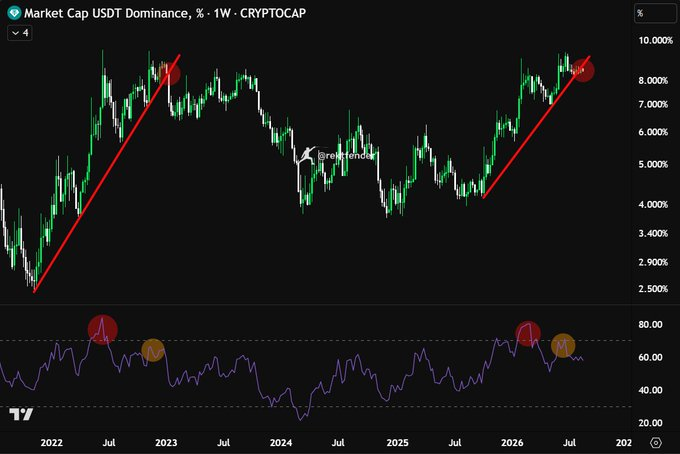Click the 60.00 RSI axis label
Image resolution: width=680 pixels, height=454 pixels.
[x=651, y=357]
